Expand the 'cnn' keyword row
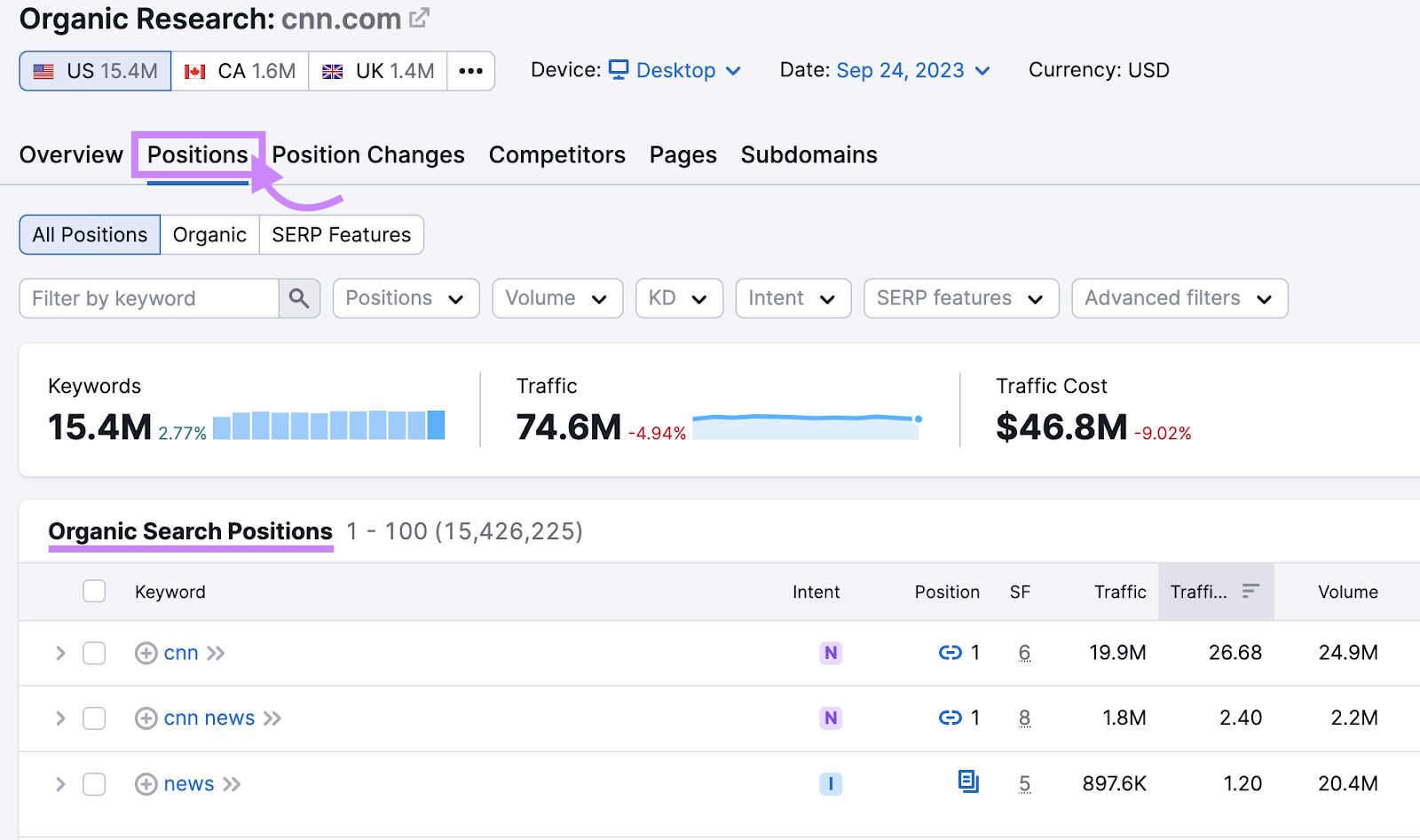The image size is (1420, 840). click(59, 653)
